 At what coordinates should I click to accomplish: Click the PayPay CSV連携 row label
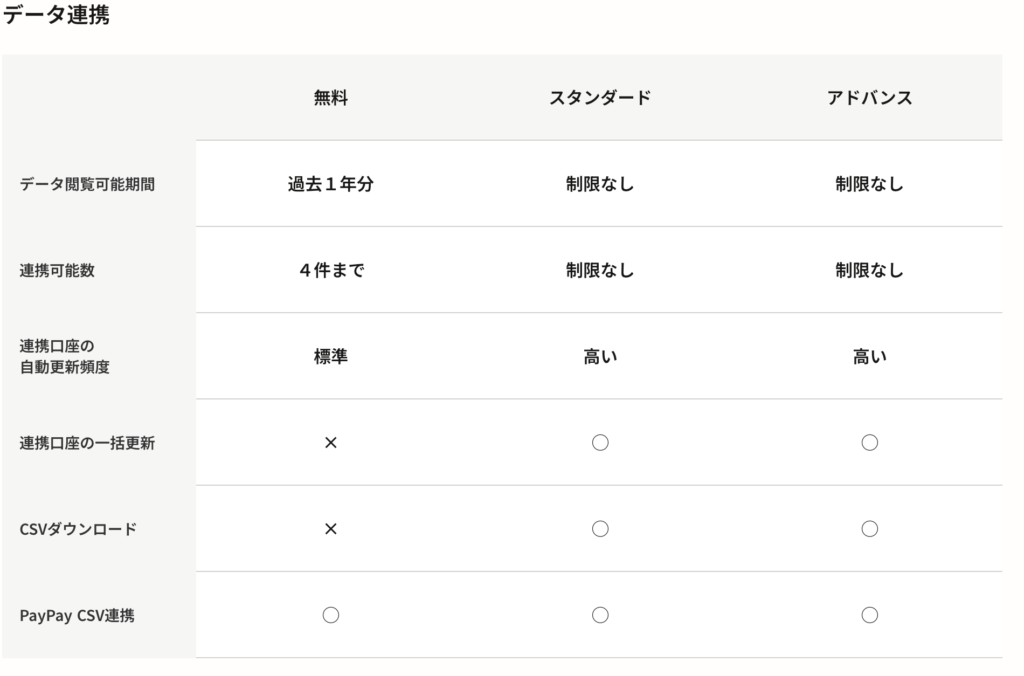tap(77, 616)
